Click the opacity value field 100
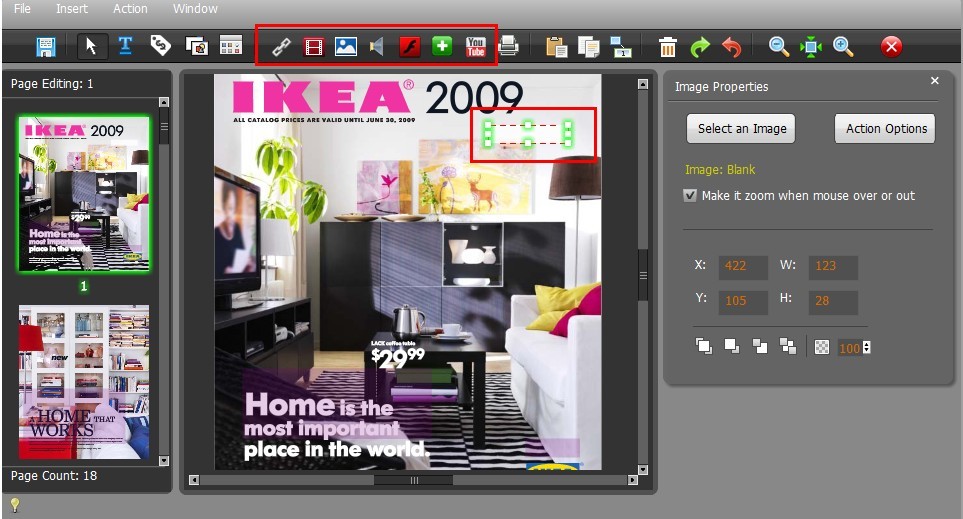The width and height of the screenshot is (963, 519). 849,348
